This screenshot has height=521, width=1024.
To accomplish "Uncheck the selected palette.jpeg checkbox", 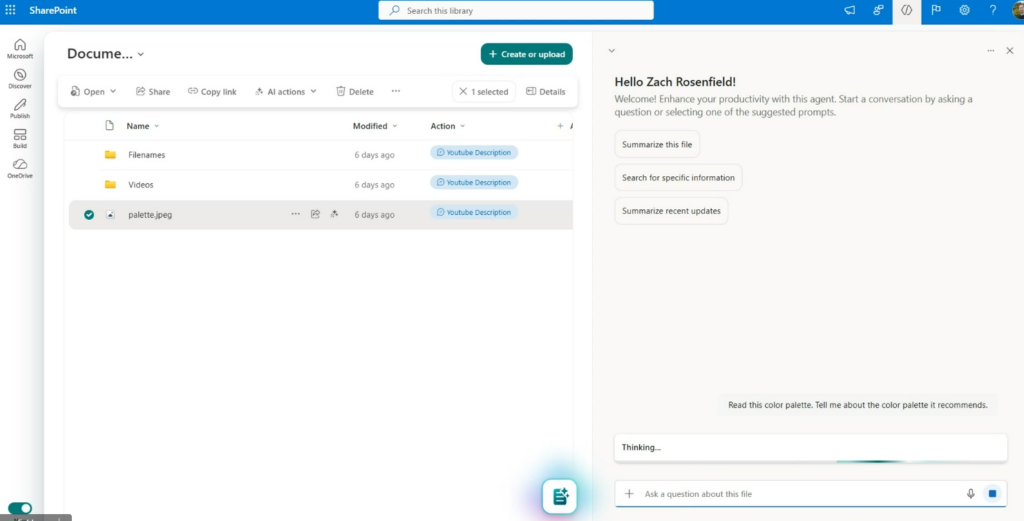I will (89, 214).
